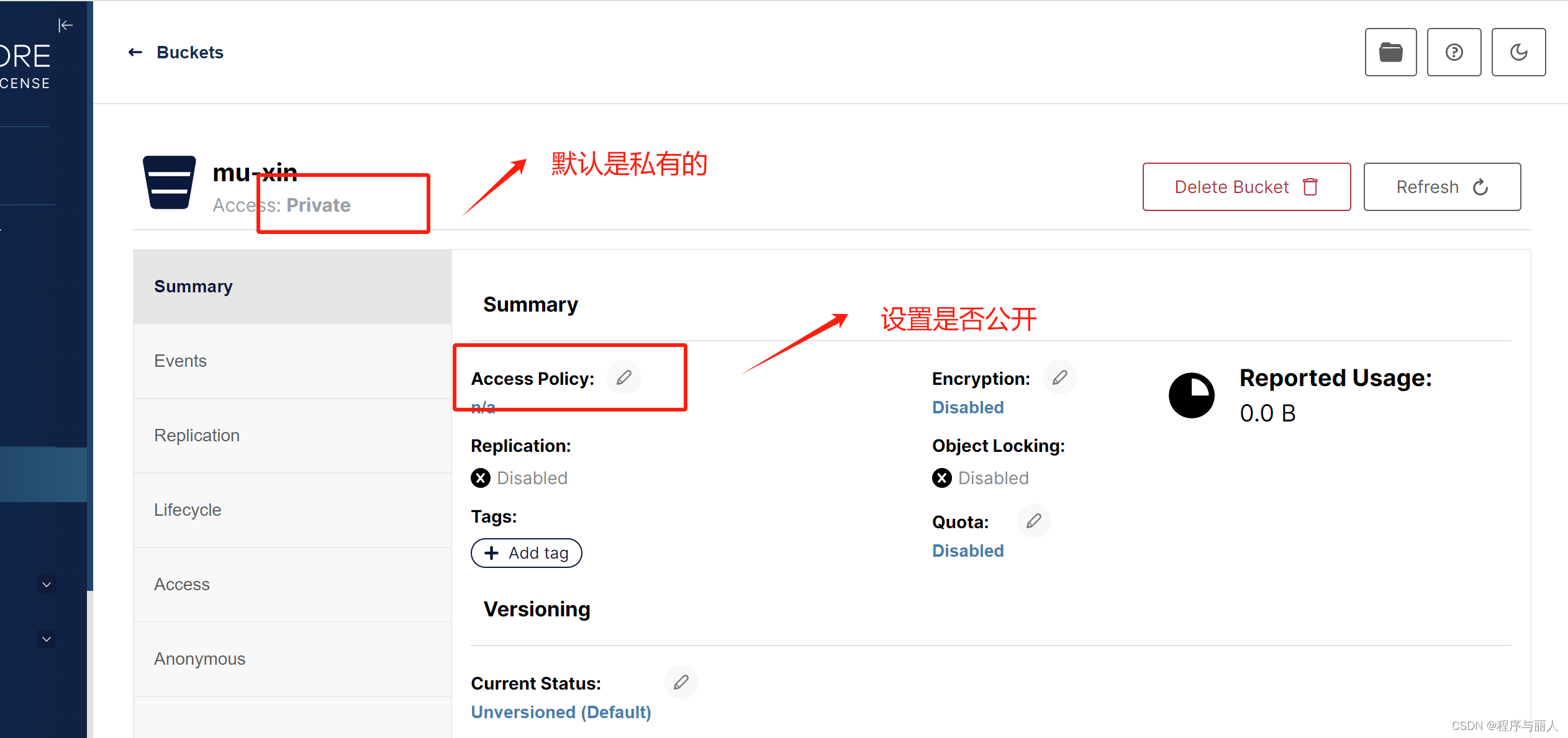The image size is (1568, 738).
Task: Expand the lower sidebar chevron
Action: pos(47,639)
